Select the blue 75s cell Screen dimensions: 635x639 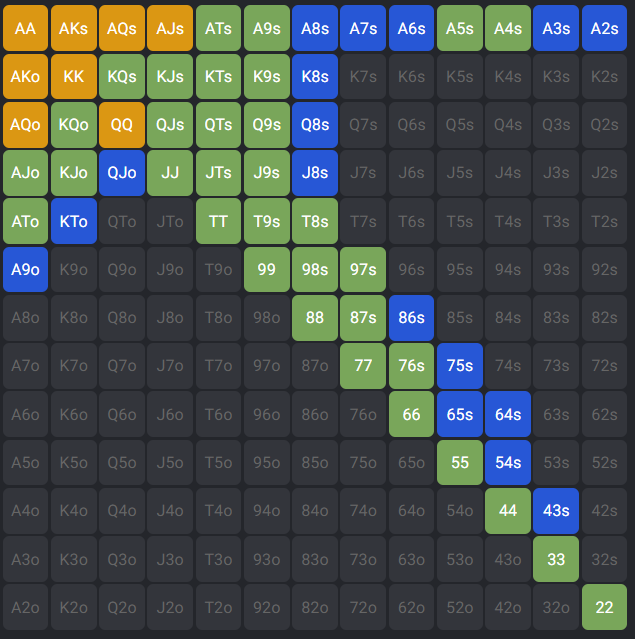click(x=459, y=365)
